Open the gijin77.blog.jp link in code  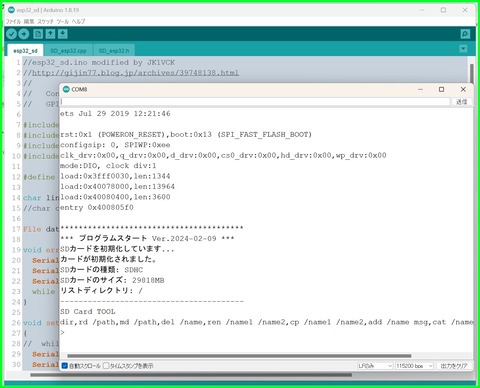tap(135, 73)
